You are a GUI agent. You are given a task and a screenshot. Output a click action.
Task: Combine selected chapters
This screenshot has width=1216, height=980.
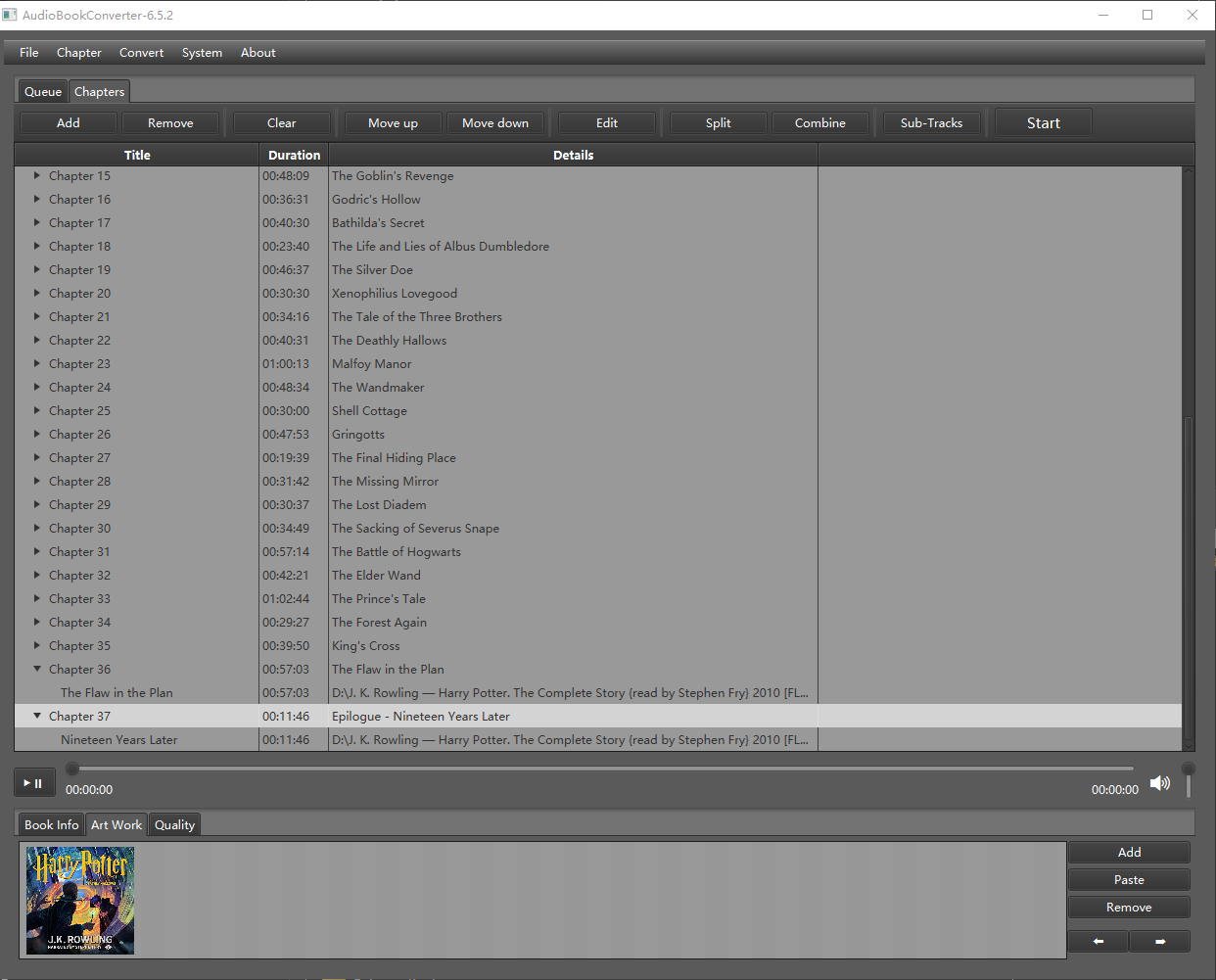(819, 122)
